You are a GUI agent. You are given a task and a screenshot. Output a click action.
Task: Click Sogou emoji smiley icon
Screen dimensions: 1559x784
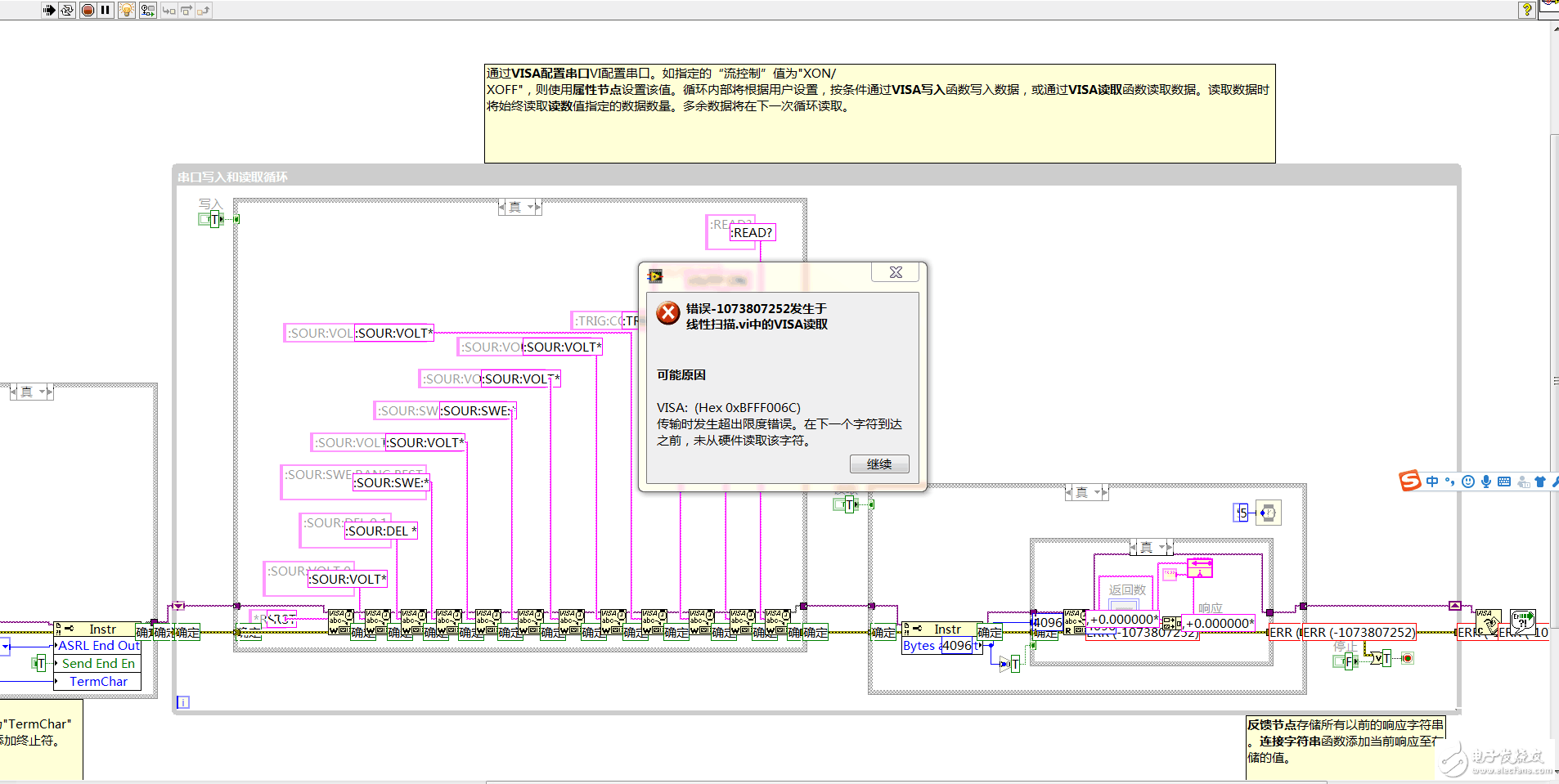(x=1468, y=482)
